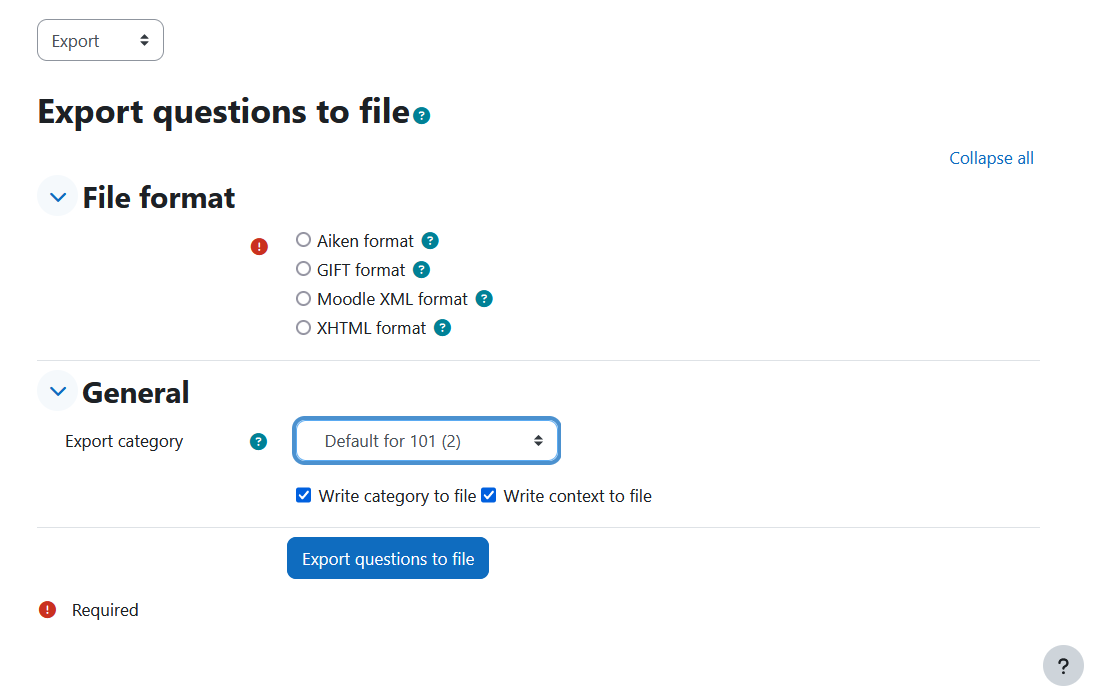The width and height of the screenshot is (1094, 697).
Task: Open the Export navigation dropdown
Action: tap(100, 40)
